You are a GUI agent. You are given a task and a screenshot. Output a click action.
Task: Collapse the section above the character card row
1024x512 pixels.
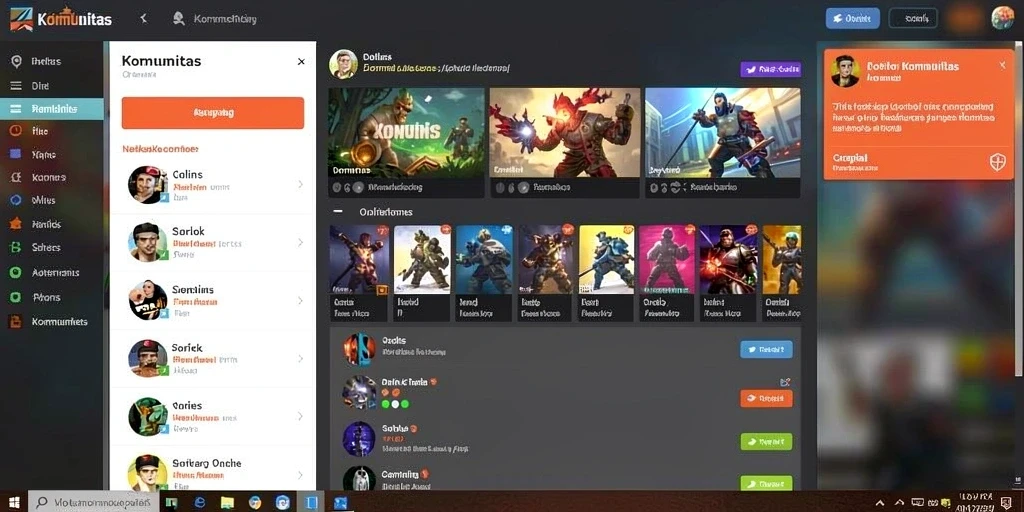338,212
